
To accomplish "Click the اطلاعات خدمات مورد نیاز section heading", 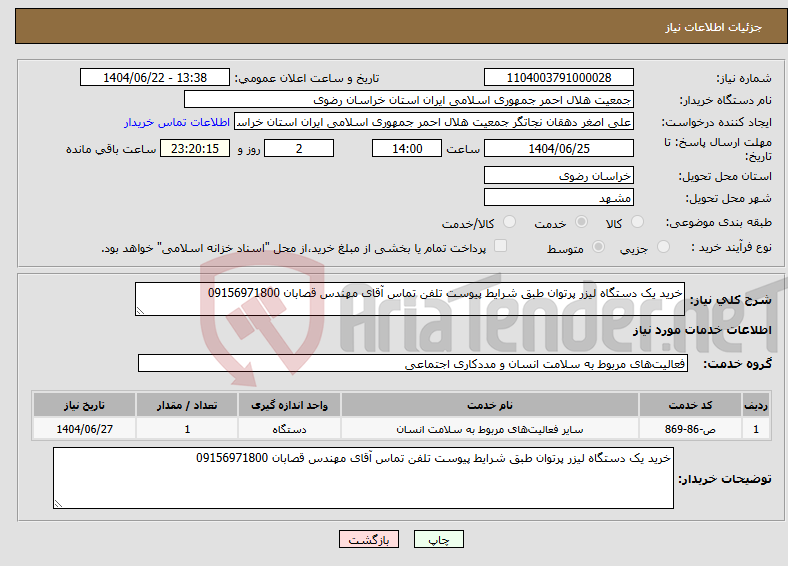I will (702, 330).
